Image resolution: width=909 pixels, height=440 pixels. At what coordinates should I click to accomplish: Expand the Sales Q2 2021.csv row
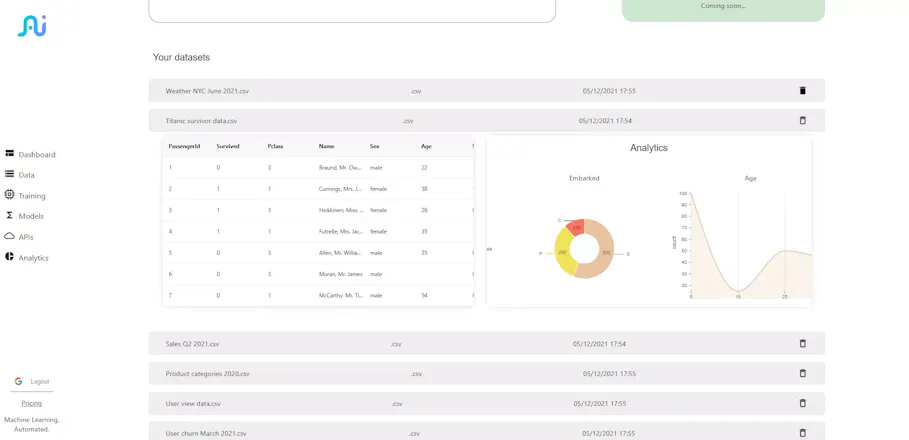[x=486, y=343]
